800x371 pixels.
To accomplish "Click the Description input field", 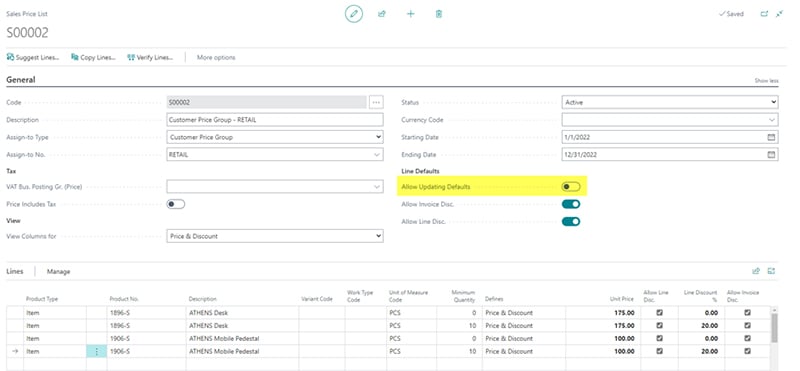I will click(x=275, y=120).
